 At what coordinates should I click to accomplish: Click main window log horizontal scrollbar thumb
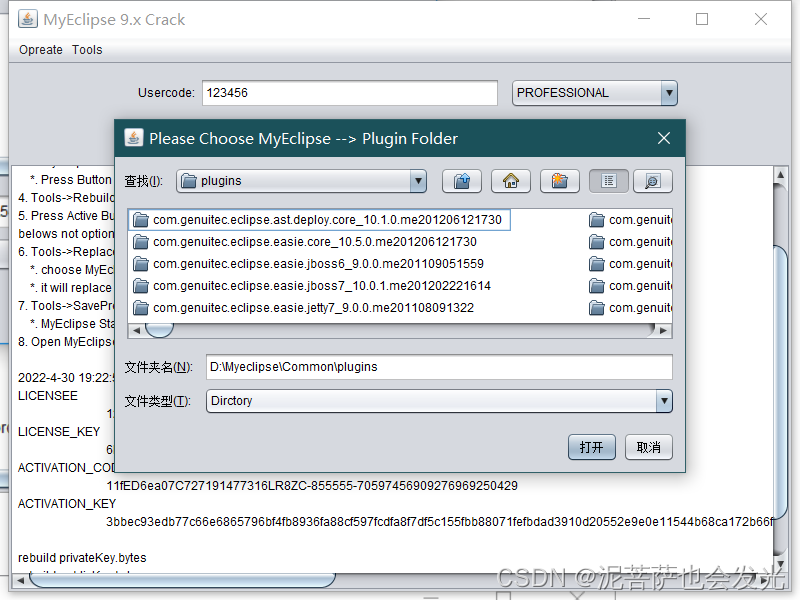click(182, 580)
